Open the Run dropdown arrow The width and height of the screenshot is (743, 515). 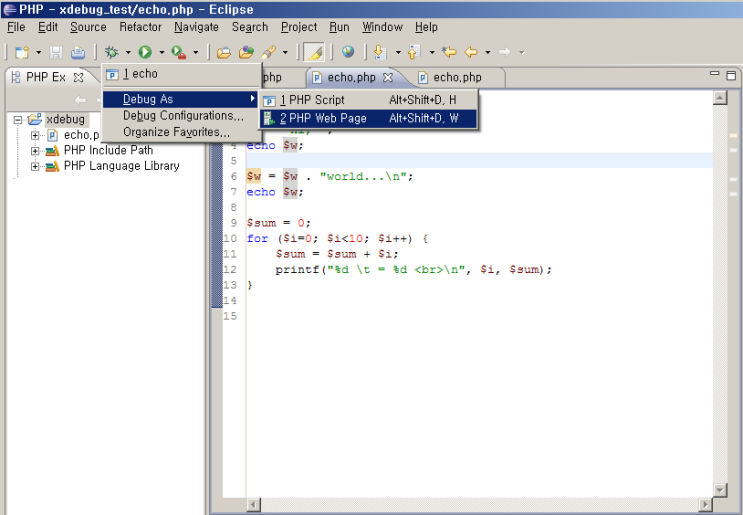[x=162, y=52]
